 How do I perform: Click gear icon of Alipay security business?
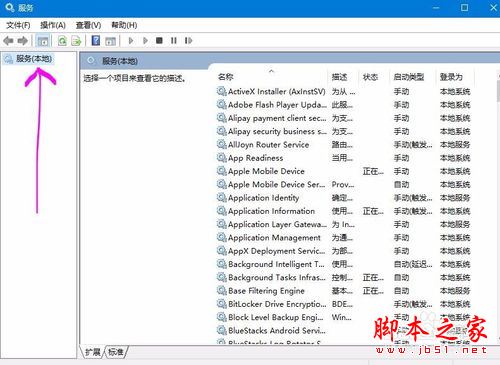coord(222,131)
